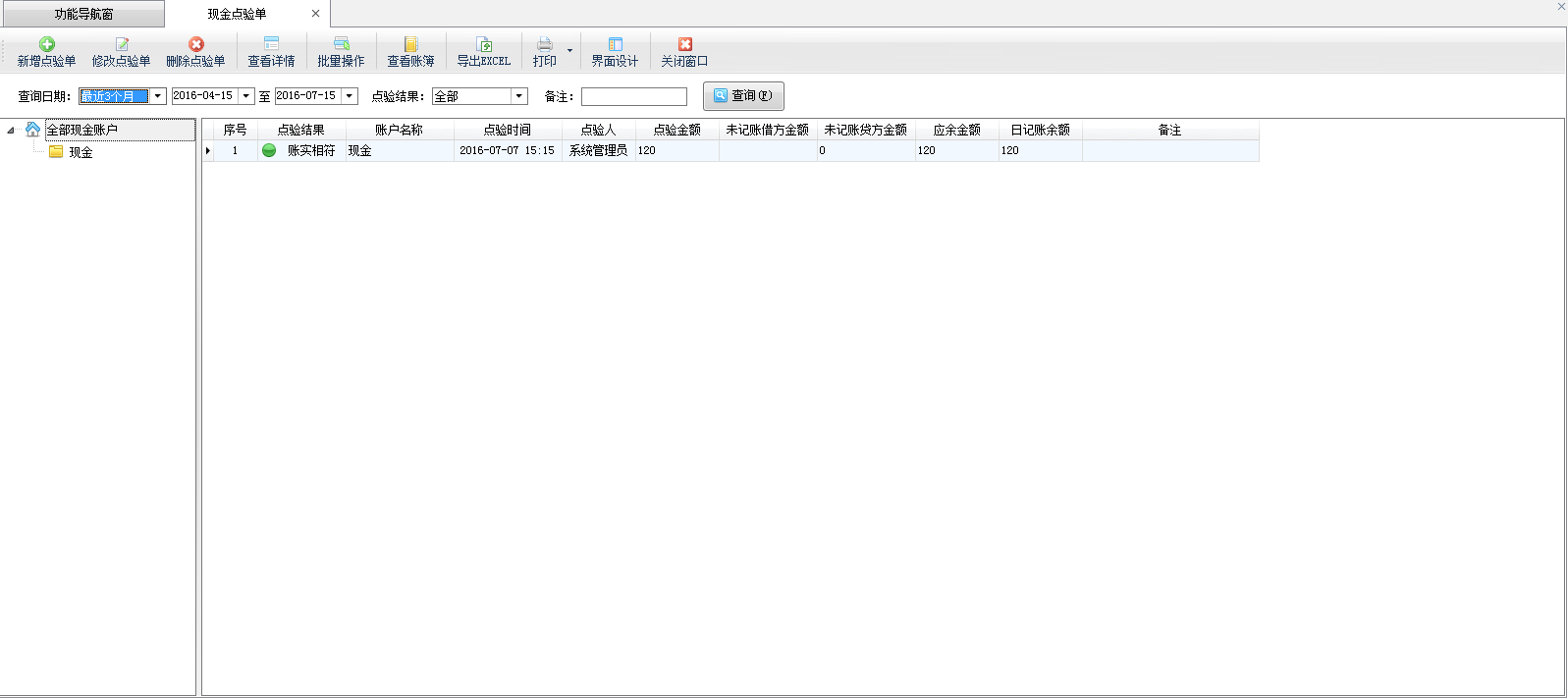Click the 修改点验单 edit icon
1568x698 pixels.
(122, 45)
